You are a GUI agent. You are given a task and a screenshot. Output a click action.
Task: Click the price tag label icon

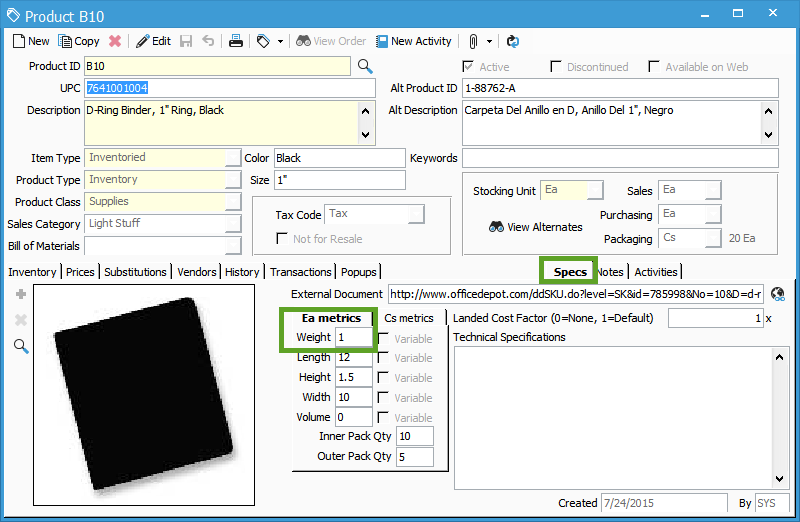pyautogui.click(x=263, y=41)
